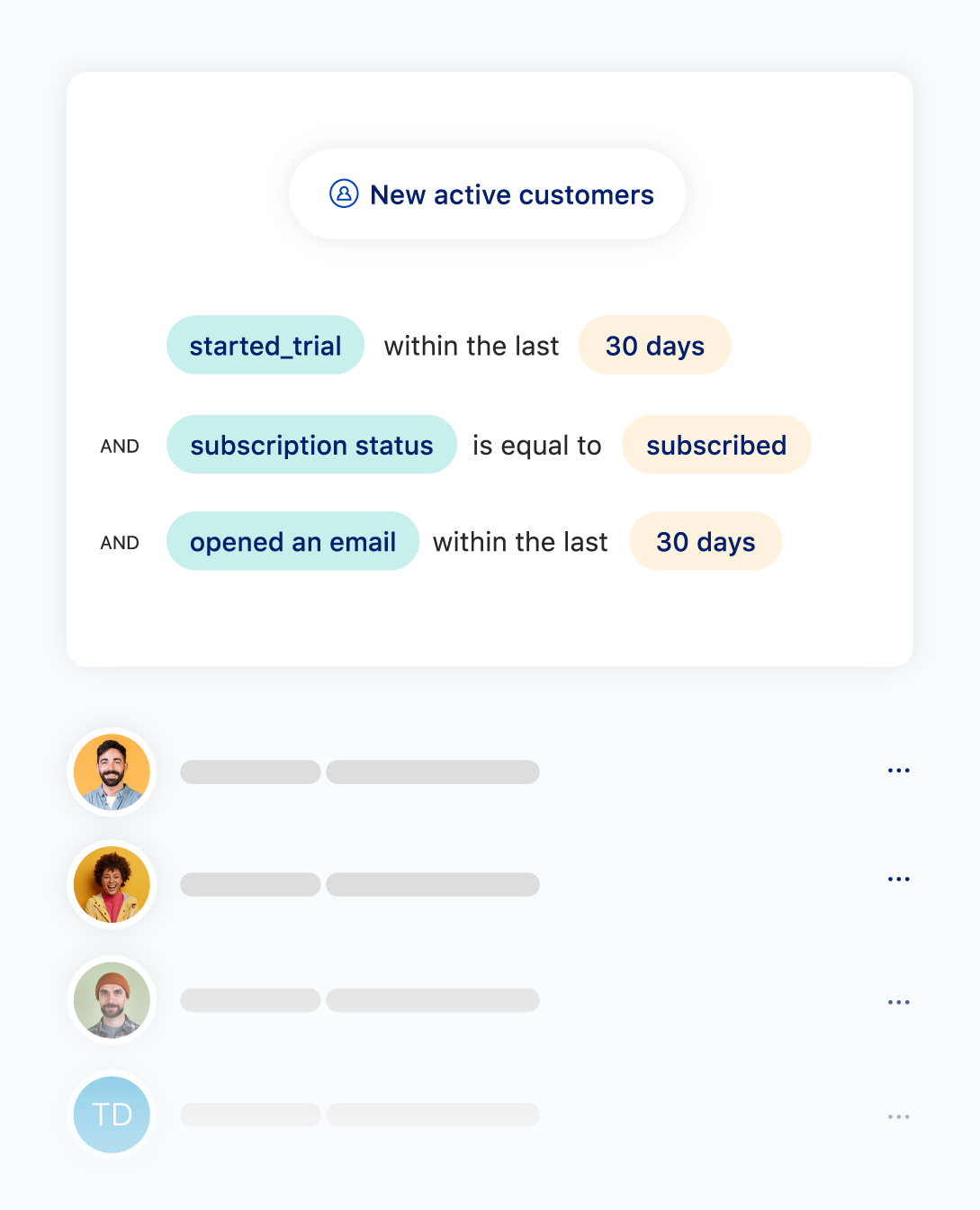Change the first 30 days value
The height and width of the screenshot is (1210, 980).
(654, 346)
